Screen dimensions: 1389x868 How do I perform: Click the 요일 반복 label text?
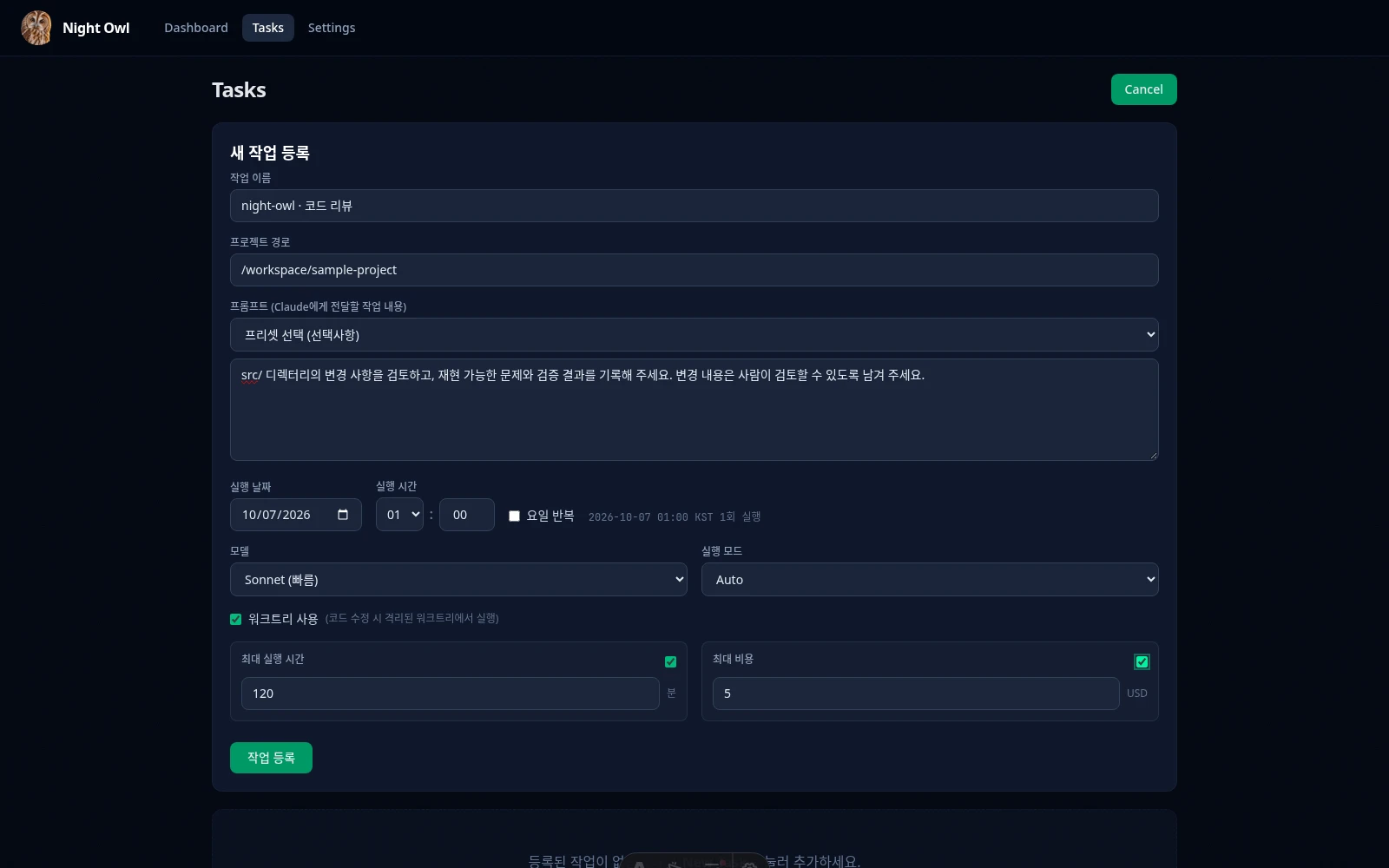[x=550, y=516]
